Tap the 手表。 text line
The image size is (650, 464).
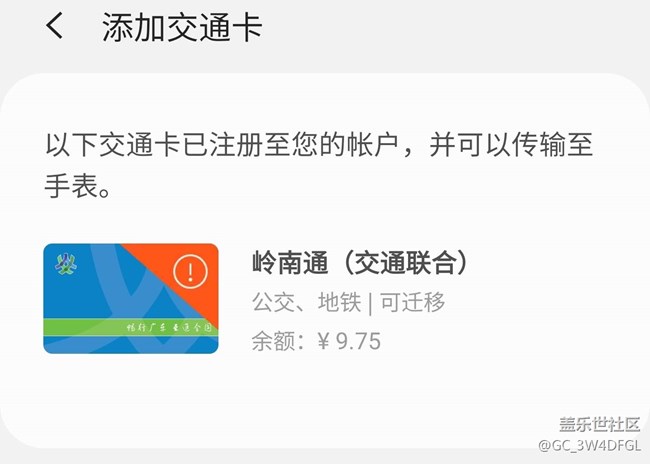point(78,185)
